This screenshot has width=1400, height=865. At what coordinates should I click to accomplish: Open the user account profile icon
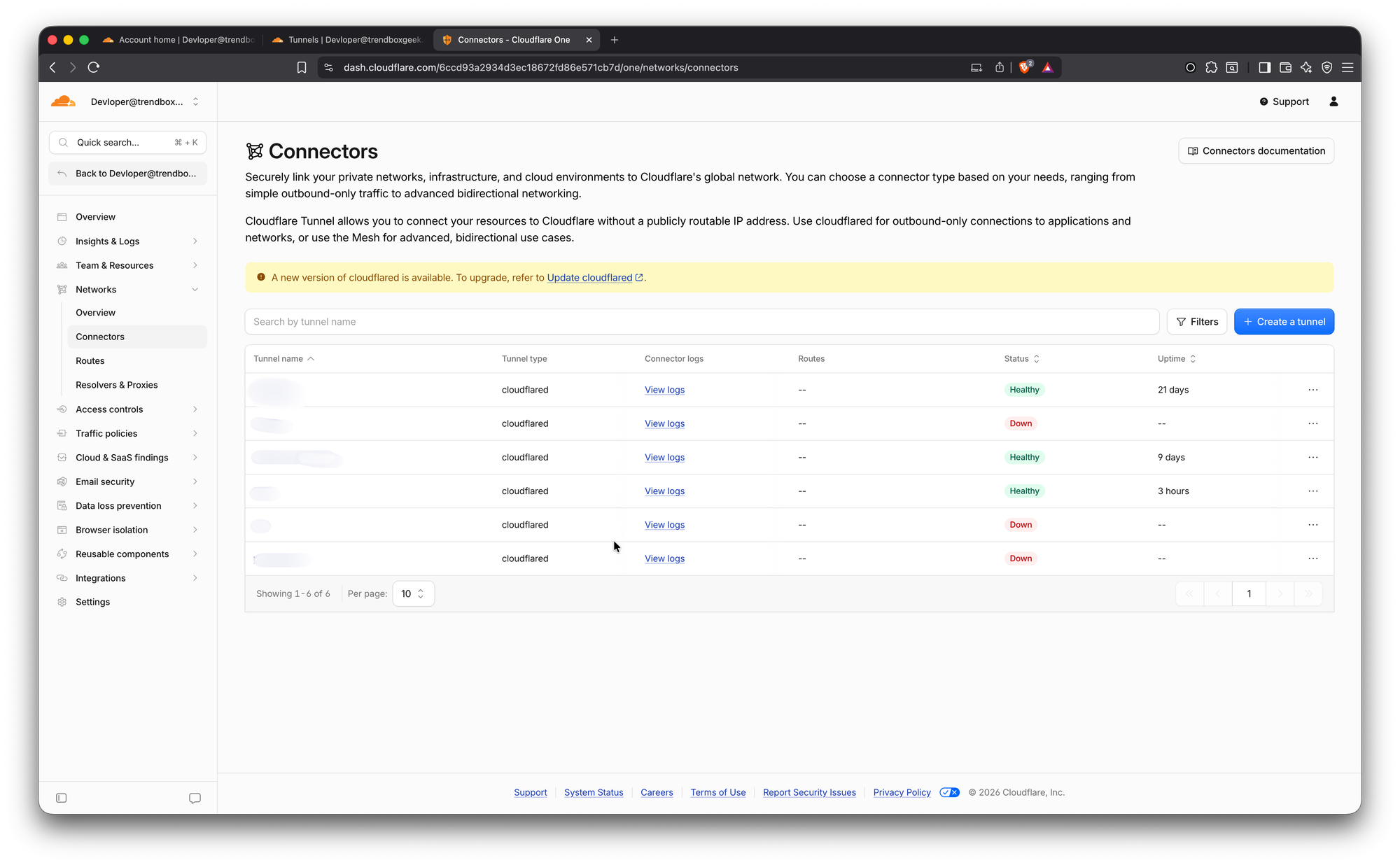1333,101
